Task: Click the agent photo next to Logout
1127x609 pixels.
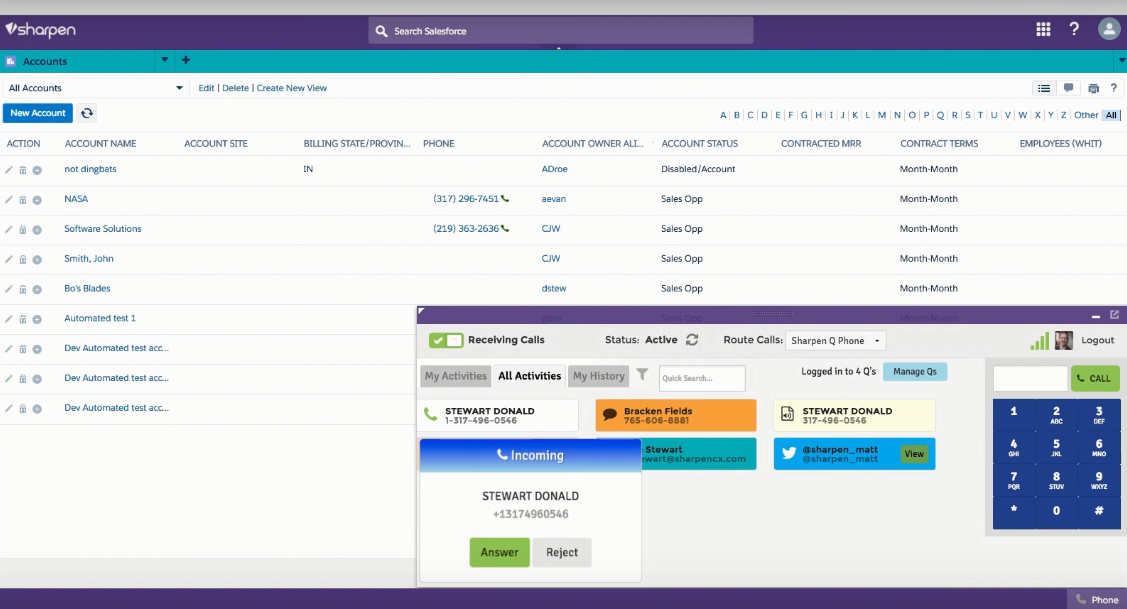Action: [x=1064, y=340]
